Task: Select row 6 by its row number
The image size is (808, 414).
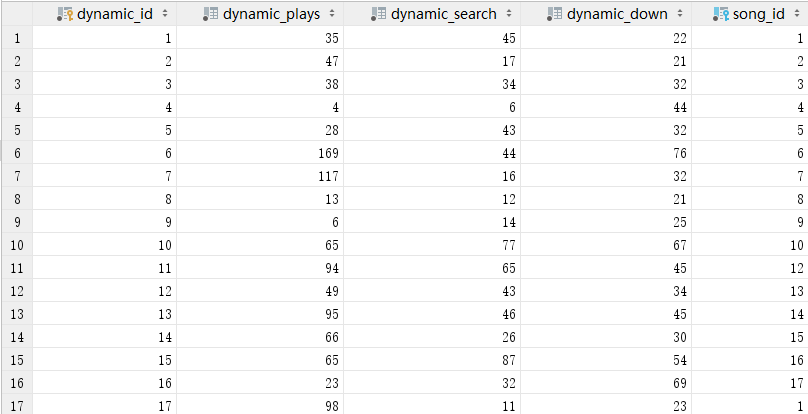Action: pyautogui.click(x=16, y=154)
